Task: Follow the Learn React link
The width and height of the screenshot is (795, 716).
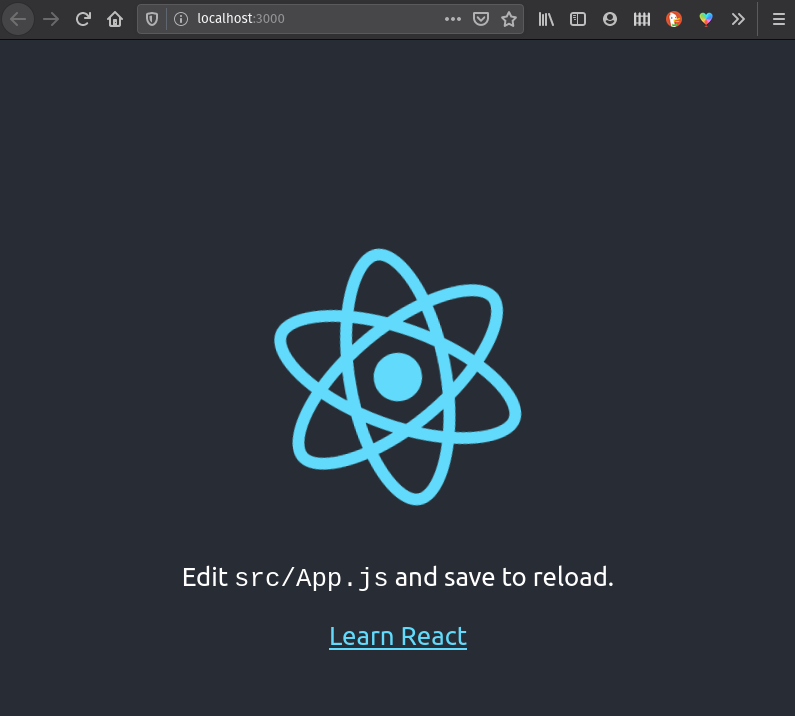Action: pos(398,636)
